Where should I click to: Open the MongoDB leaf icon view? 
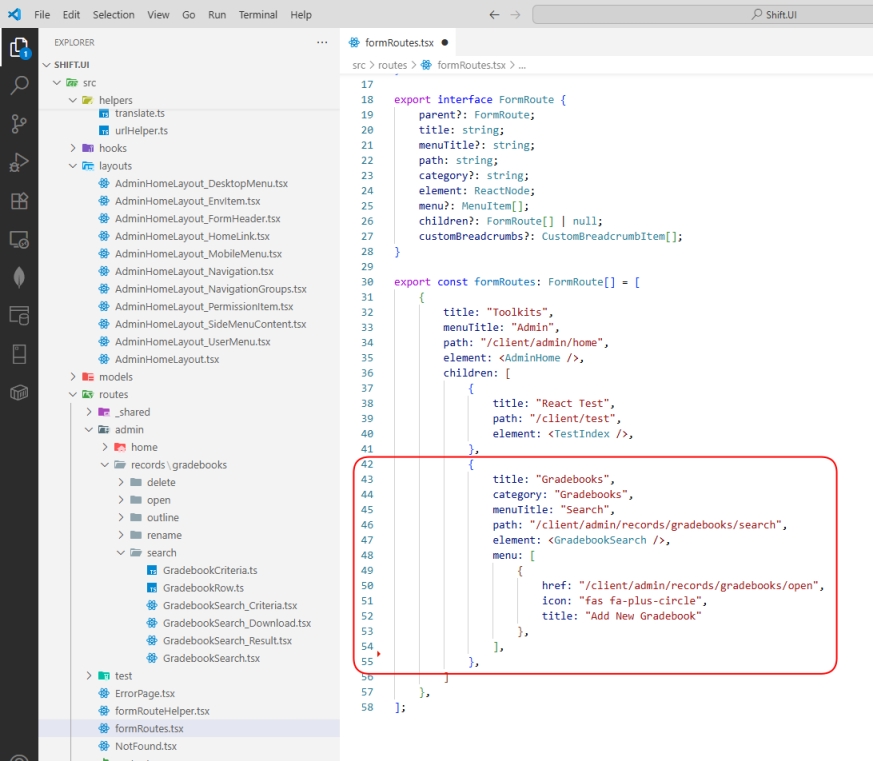pos(19,277)
